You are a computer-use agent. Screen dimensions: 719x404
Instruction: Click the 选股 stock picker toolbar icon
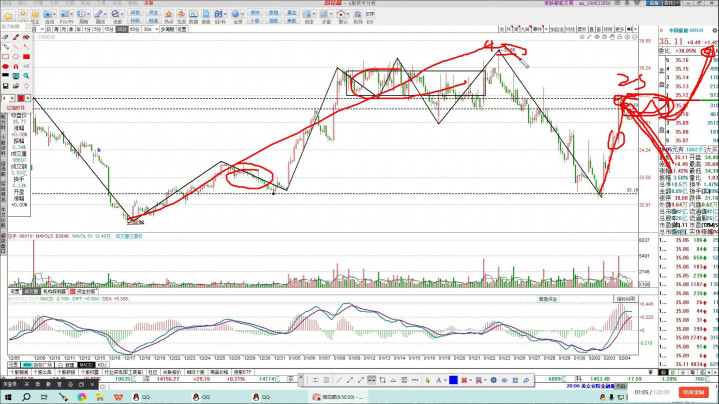pos(116,14)
